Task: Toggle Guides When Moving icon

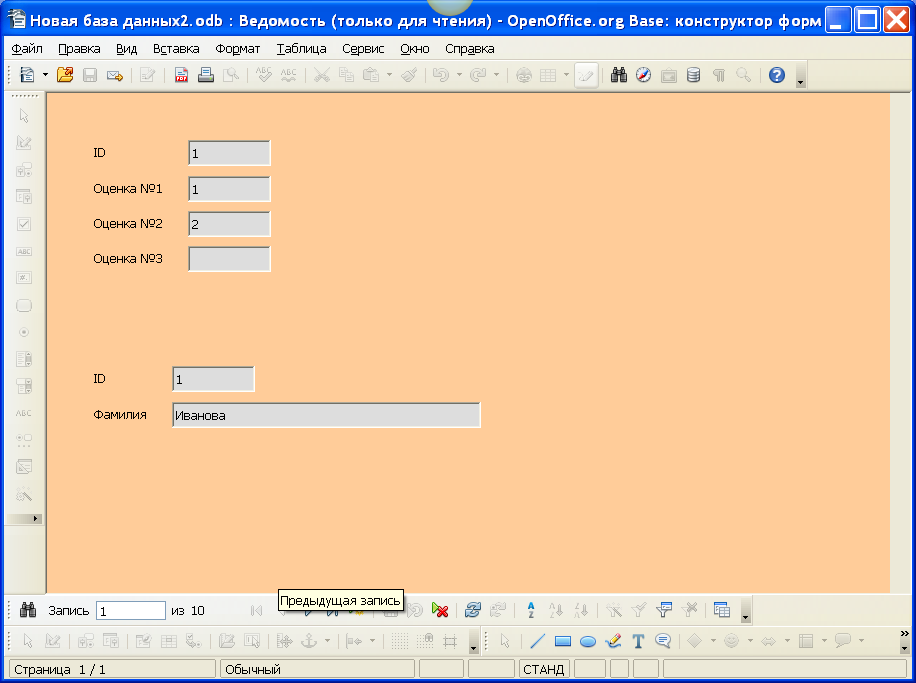Action: 450,642
